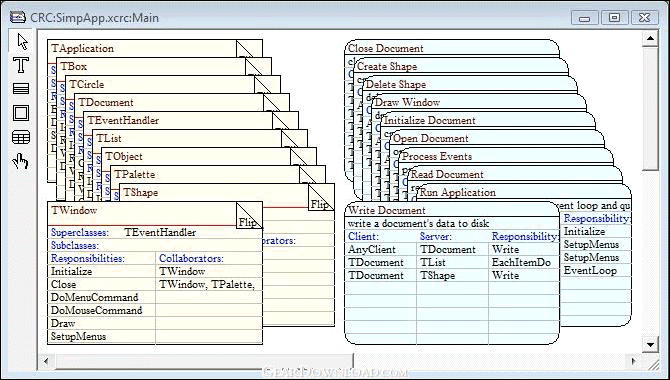The width and height of the screenshot is (670, 380).
Task: Click the Subclasses label in TWindow card
Action: 75,245
